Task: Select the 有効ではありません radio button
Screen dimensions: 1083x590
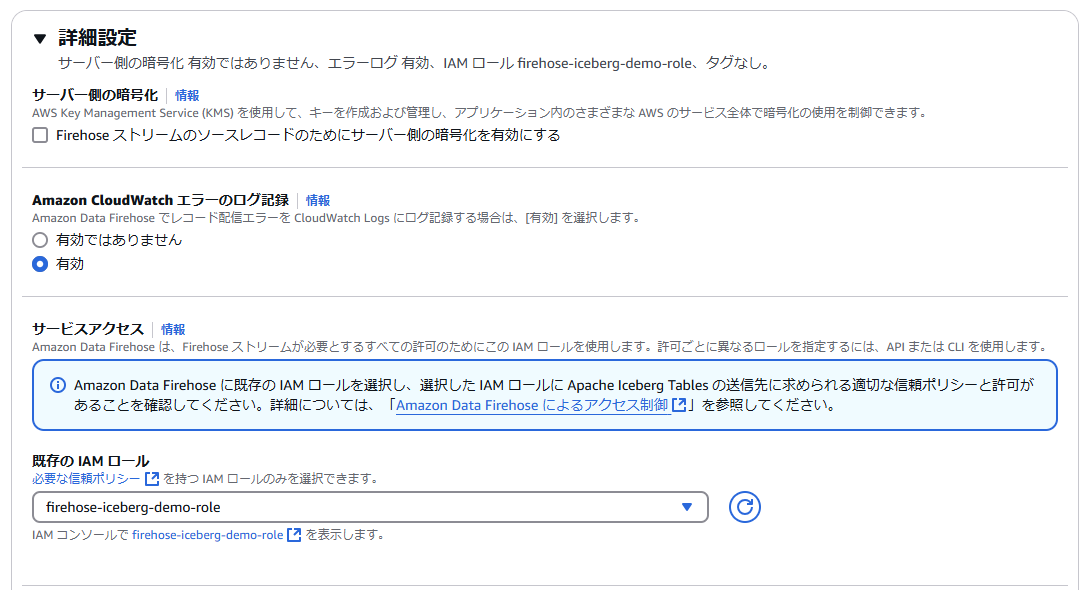Action: coord(40,240)
